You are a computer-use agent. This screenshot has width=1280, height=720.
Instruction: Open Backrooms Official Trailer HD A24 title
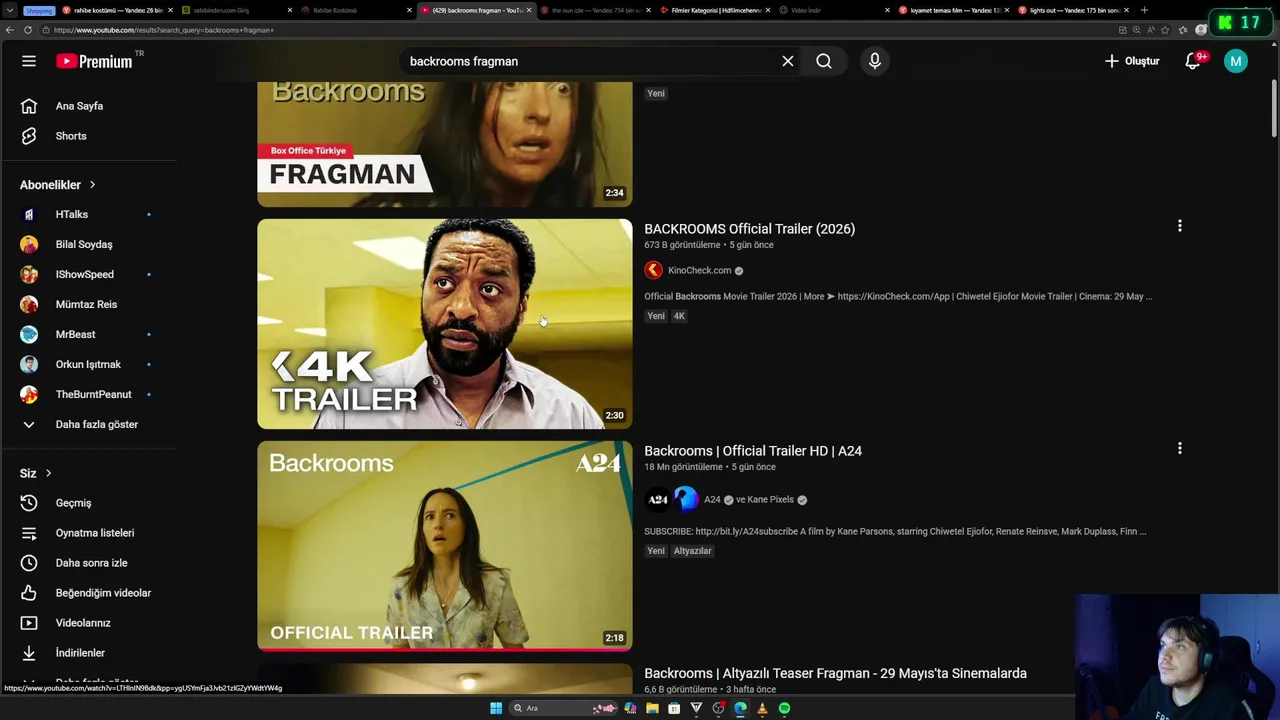[x=753, y=451]
